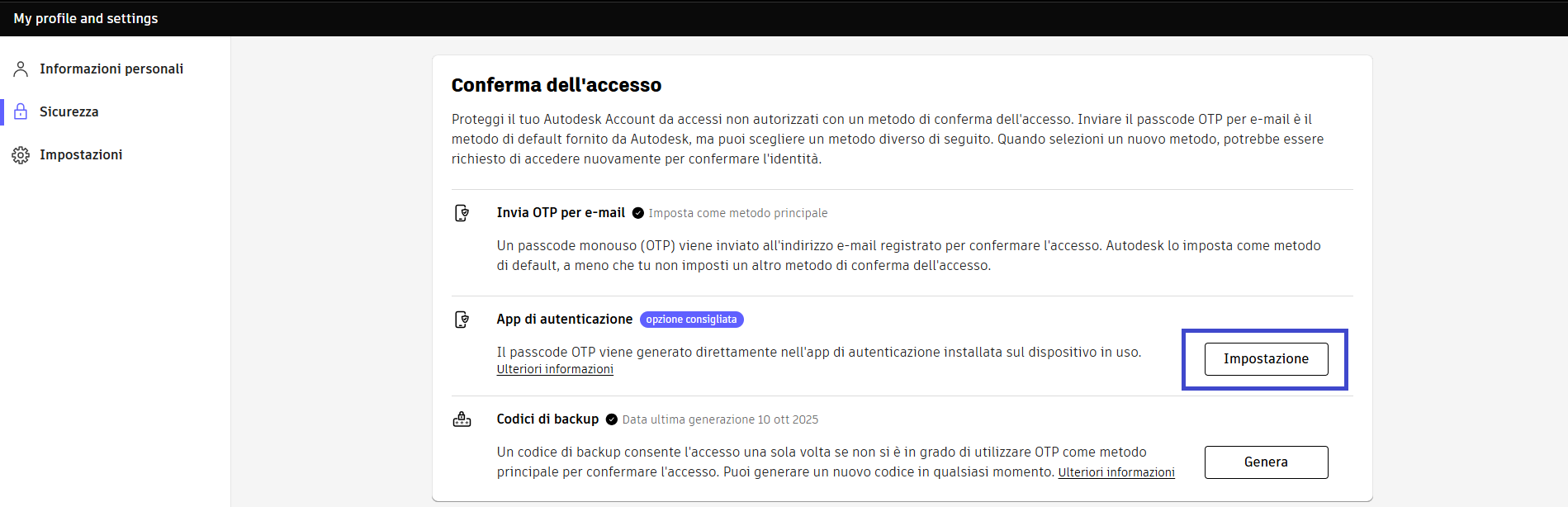Viewport: 1568px width, 507px height.
Task: Click the My profile and settings title
Action: tap(86, 18)
